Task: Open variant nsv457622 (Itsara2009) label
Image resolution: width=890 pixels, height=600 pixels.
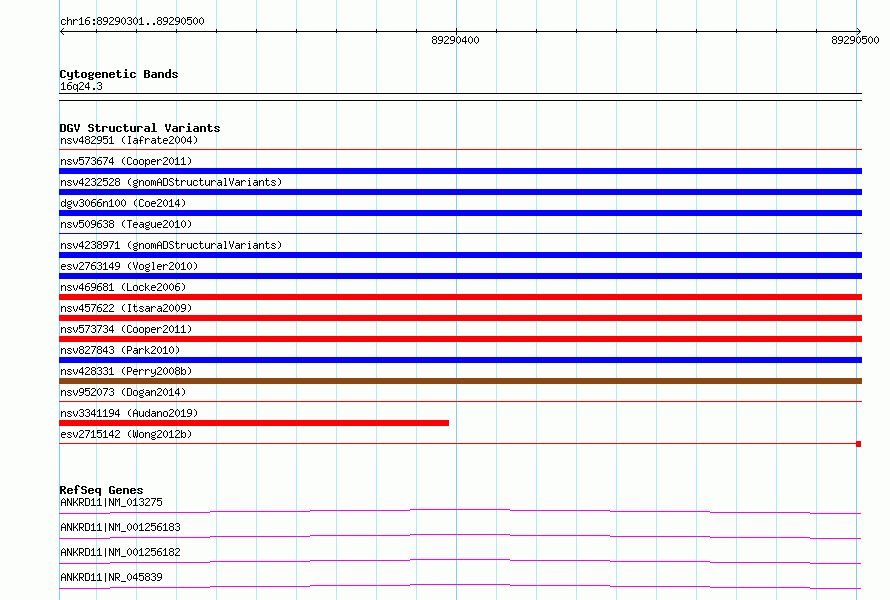Action: tap(126, 308)
